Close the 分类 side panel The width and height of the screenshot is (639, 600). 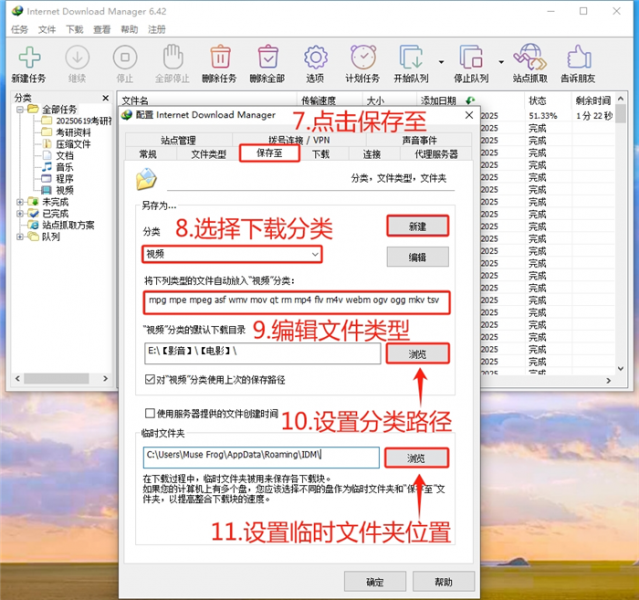click(x=106, y=98)
